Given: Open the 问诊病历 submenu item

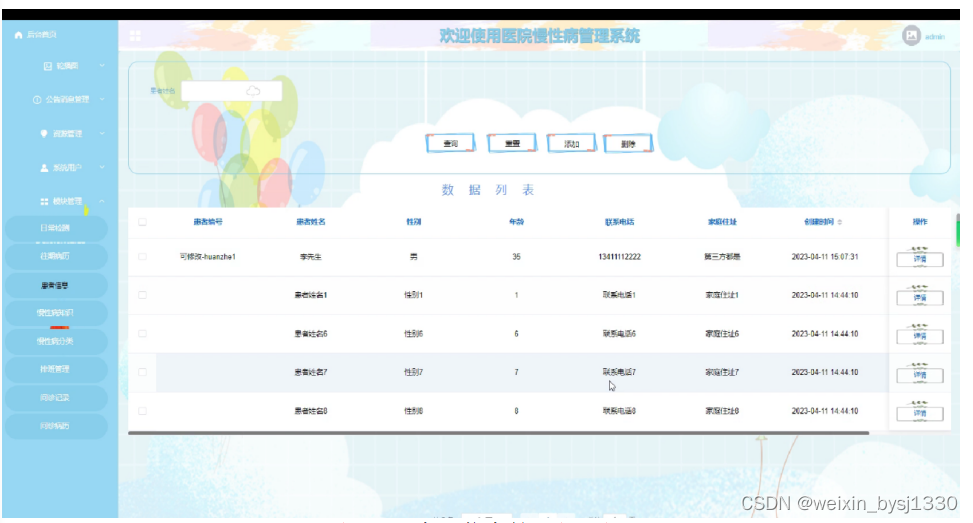Looking at the screenshot, I should point(56,426).
